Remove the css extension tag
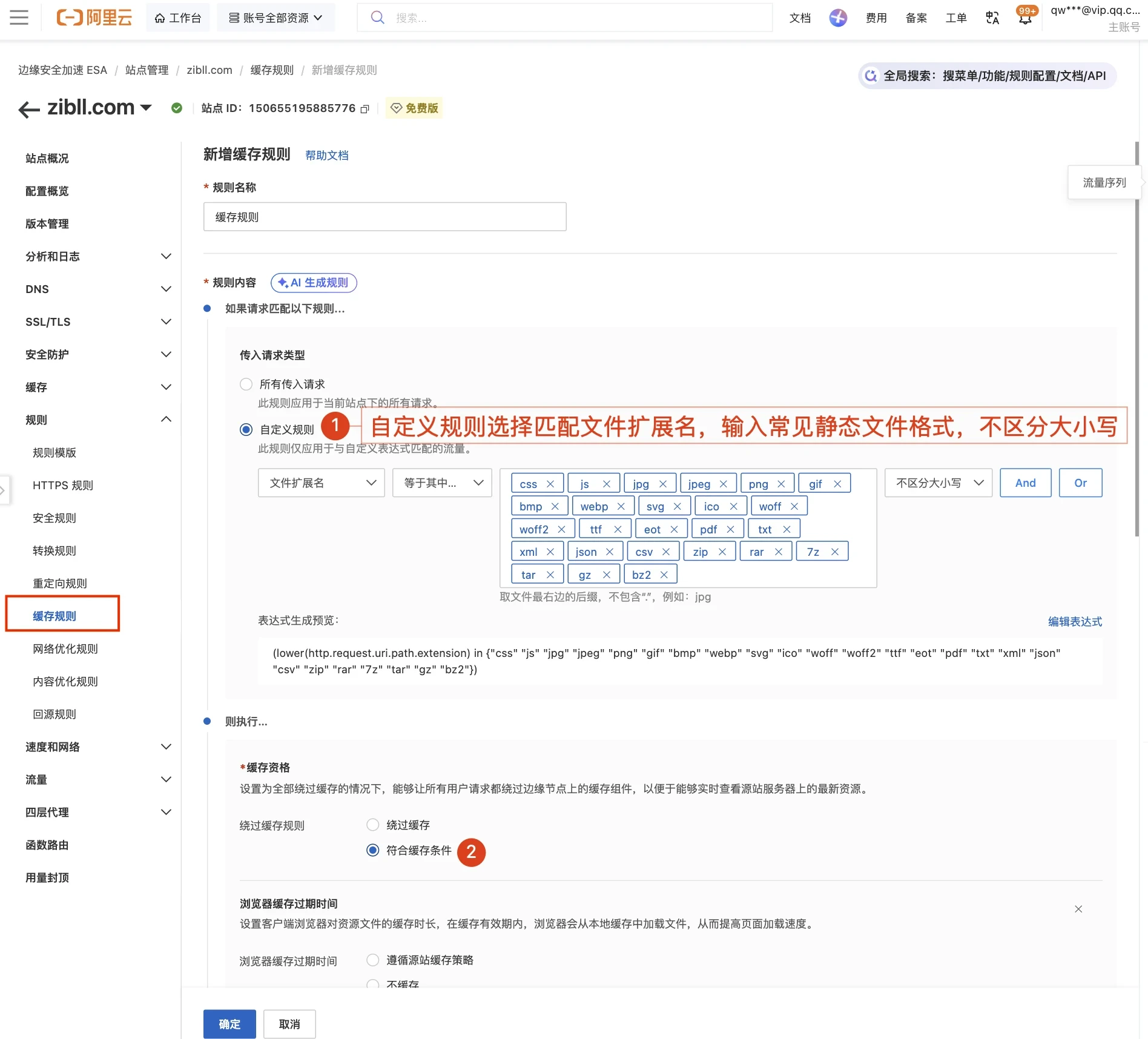 (550, 483)
